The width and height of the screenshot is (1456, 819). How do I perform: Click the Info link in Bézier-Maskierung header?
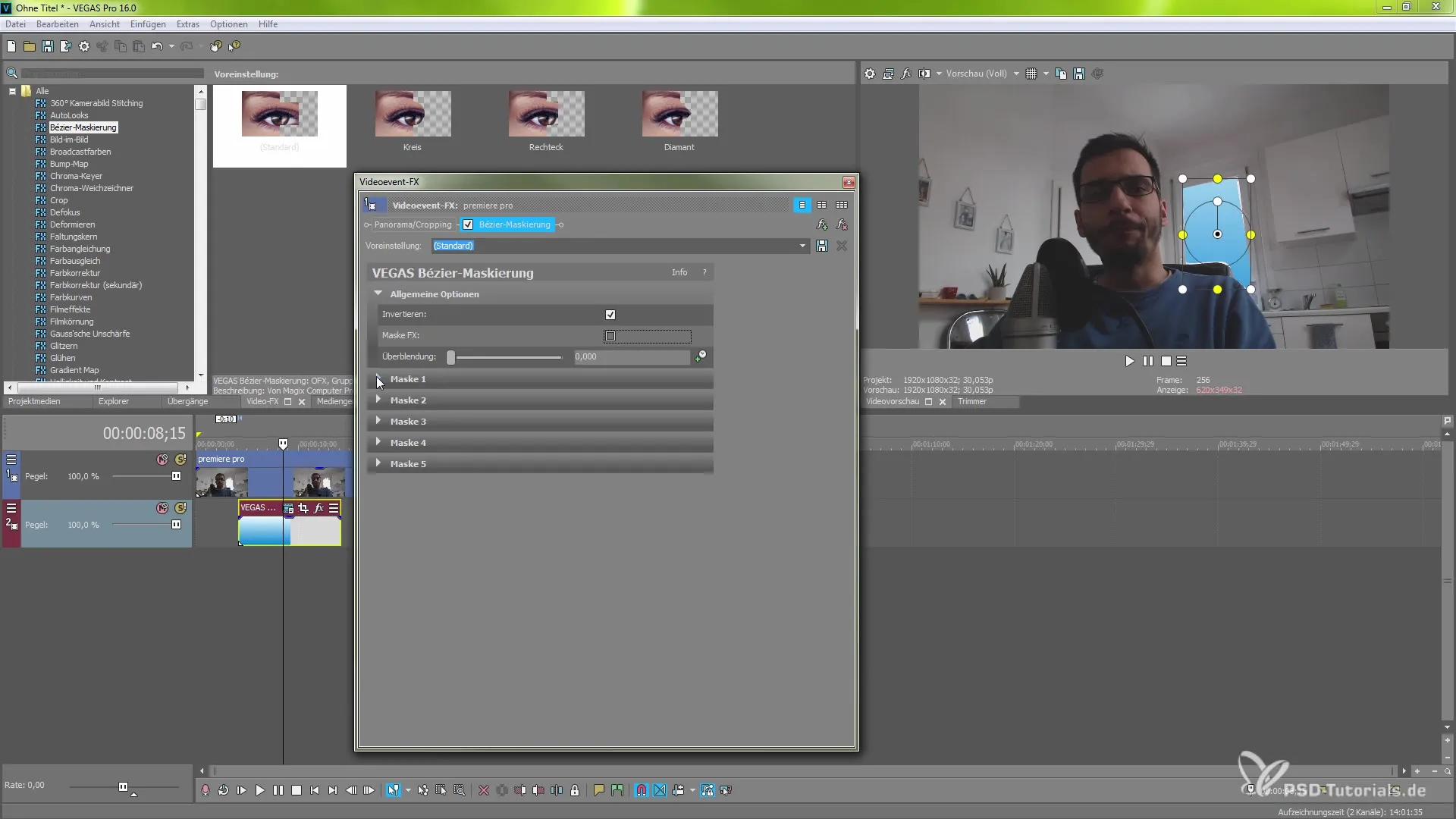(x=679, y=272)
